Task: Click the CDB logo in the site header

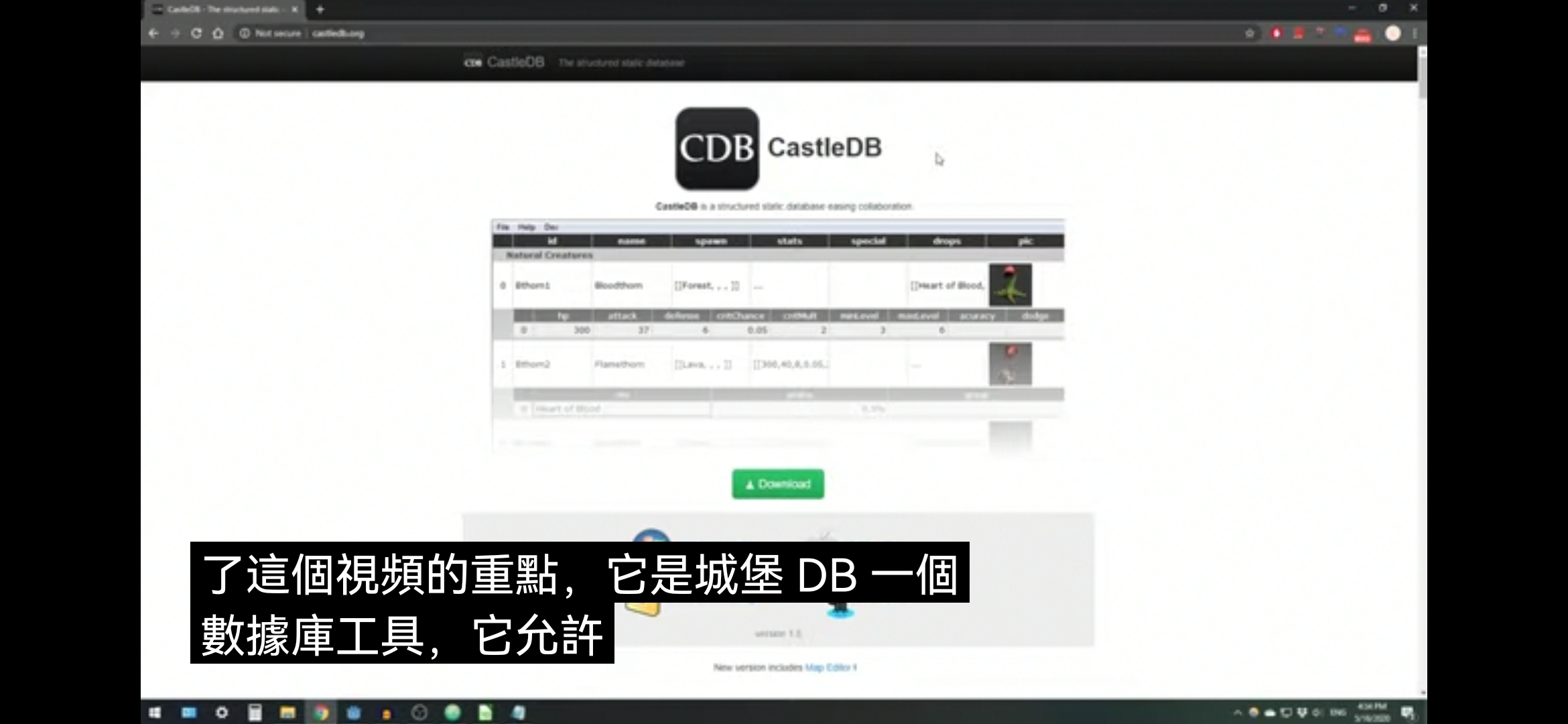Action: pyautogui.click(x=472, y=62)
